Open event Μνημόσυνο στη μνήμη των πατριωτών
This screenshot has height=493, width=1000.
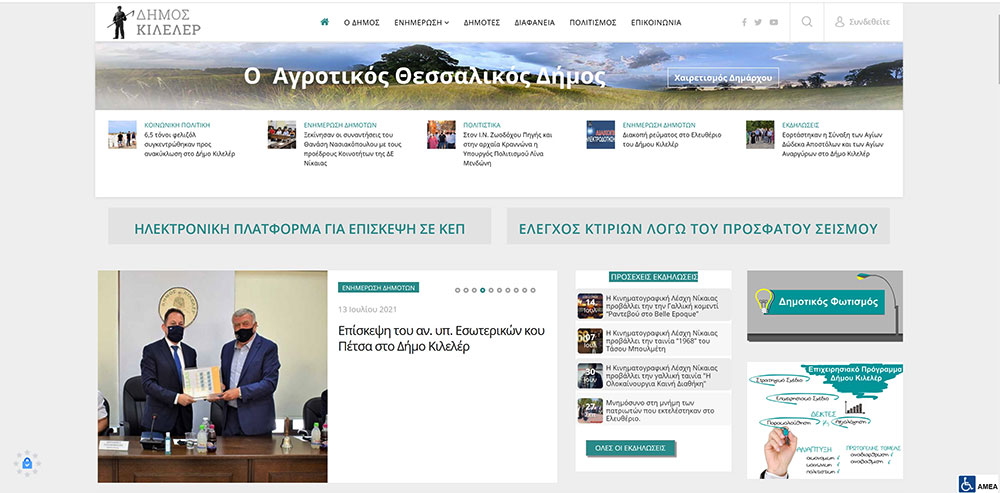coord(659,411)
